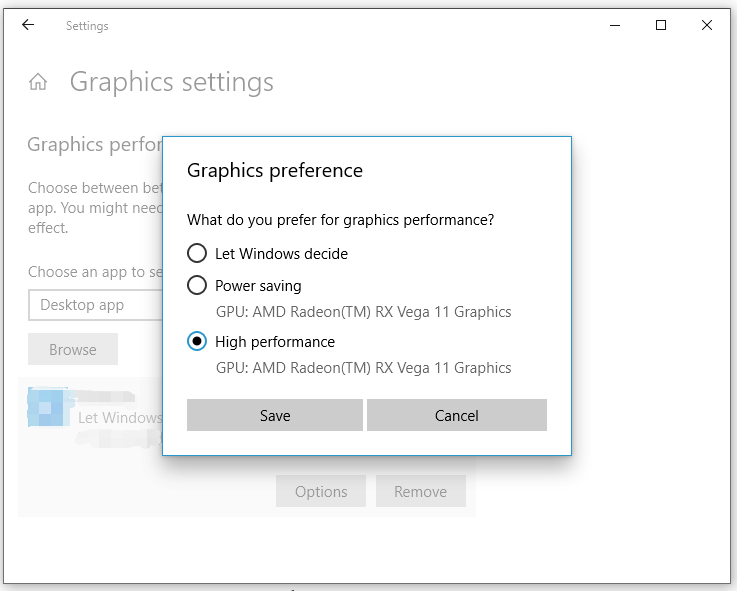The height and width of the screenshot is (591, 737).
Task: Click the GPU text under High performance
Action: [364, 368]
